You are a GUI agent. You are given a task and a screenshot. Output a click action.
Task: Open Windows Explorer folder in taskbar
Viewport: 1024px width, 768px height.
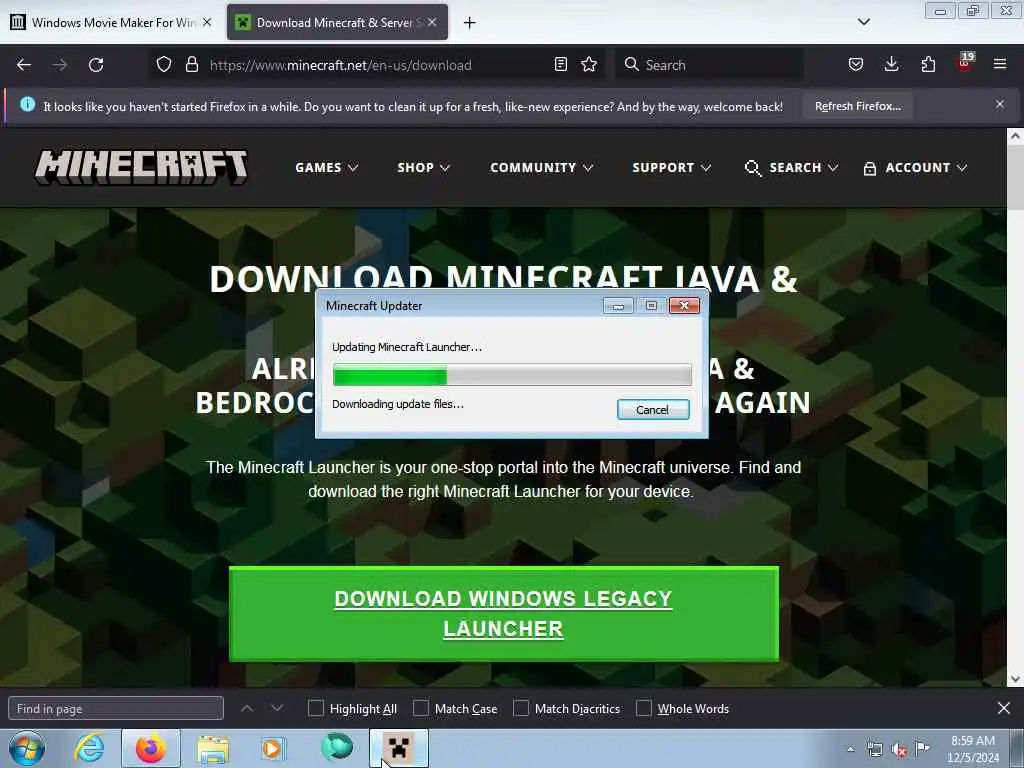click(213, 748)
